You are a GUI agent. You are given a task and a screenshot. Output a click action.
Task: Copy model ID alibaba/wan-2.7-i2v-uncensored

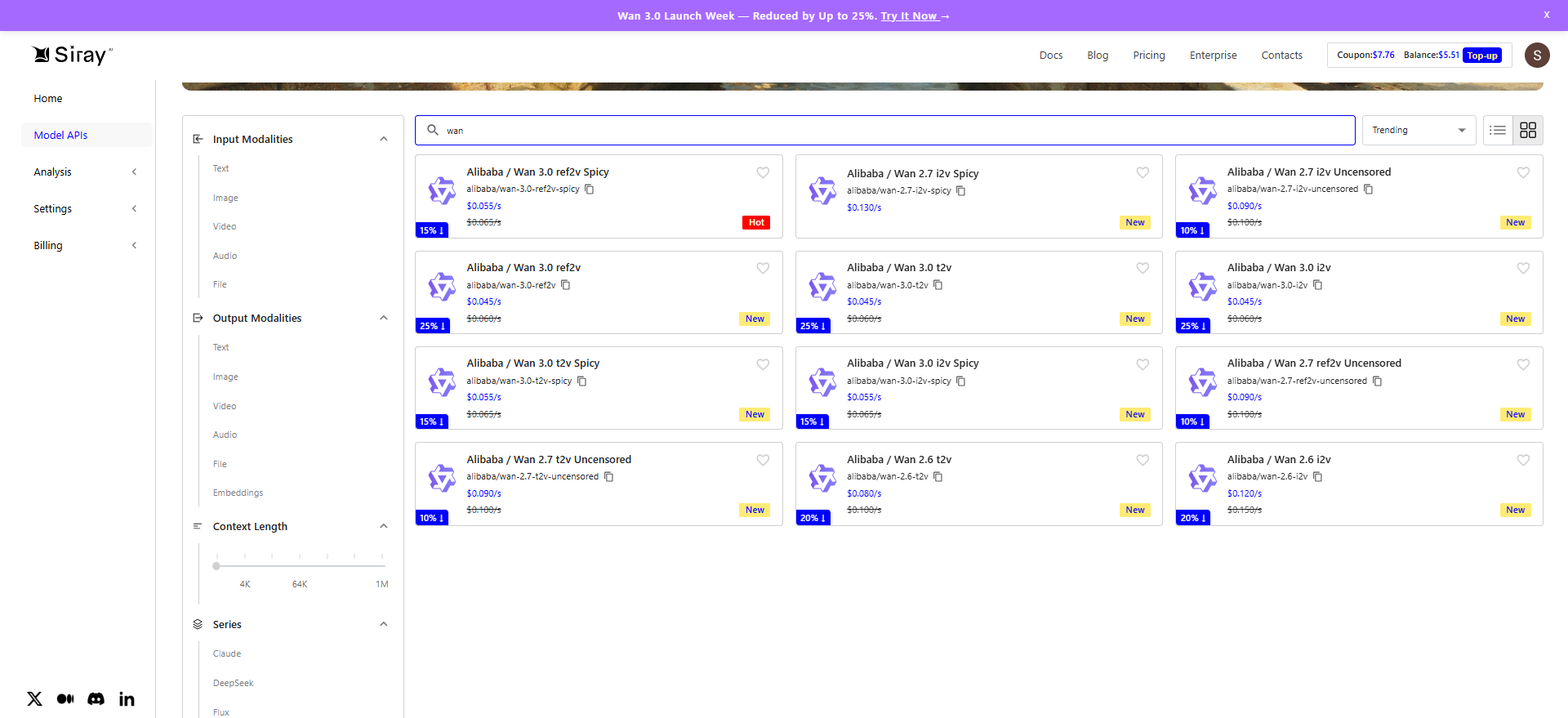[1368, 190]
